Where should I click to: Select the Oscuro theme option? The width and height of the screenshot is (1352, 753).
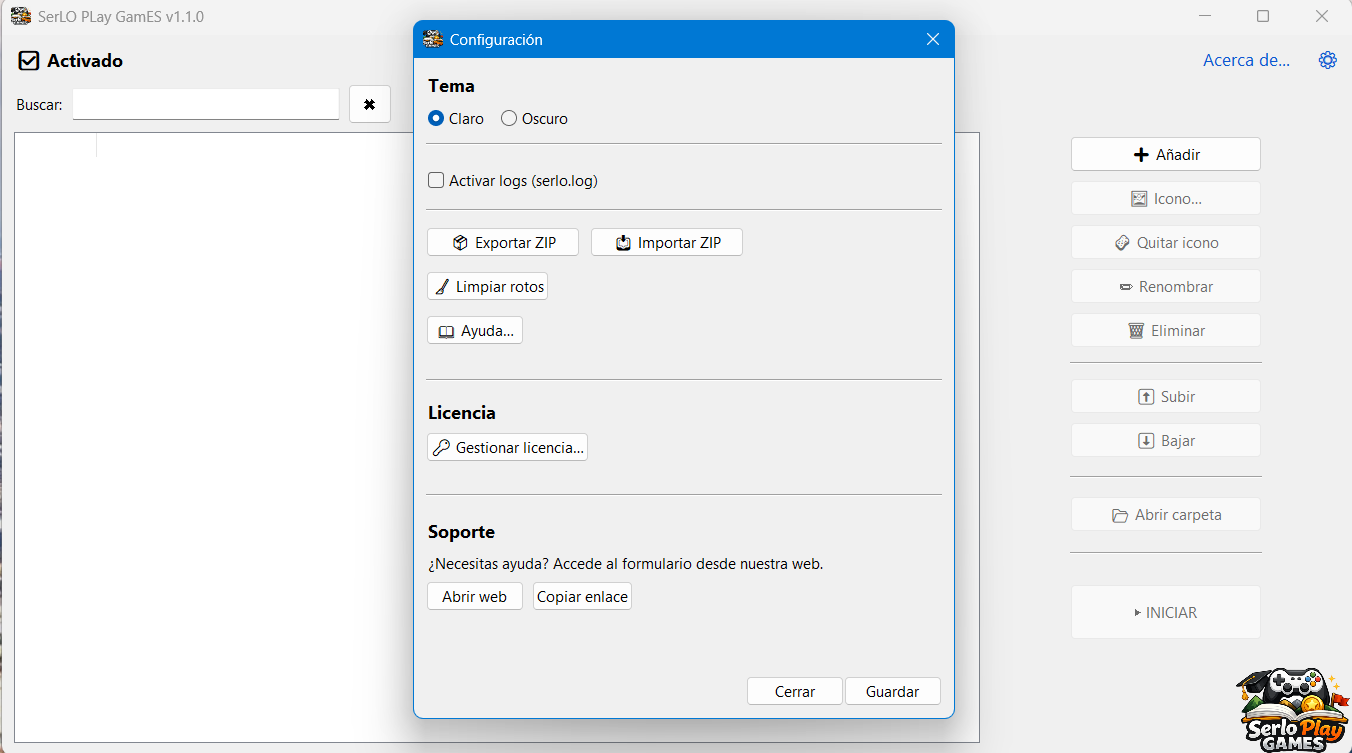click(x=509, y=119)
